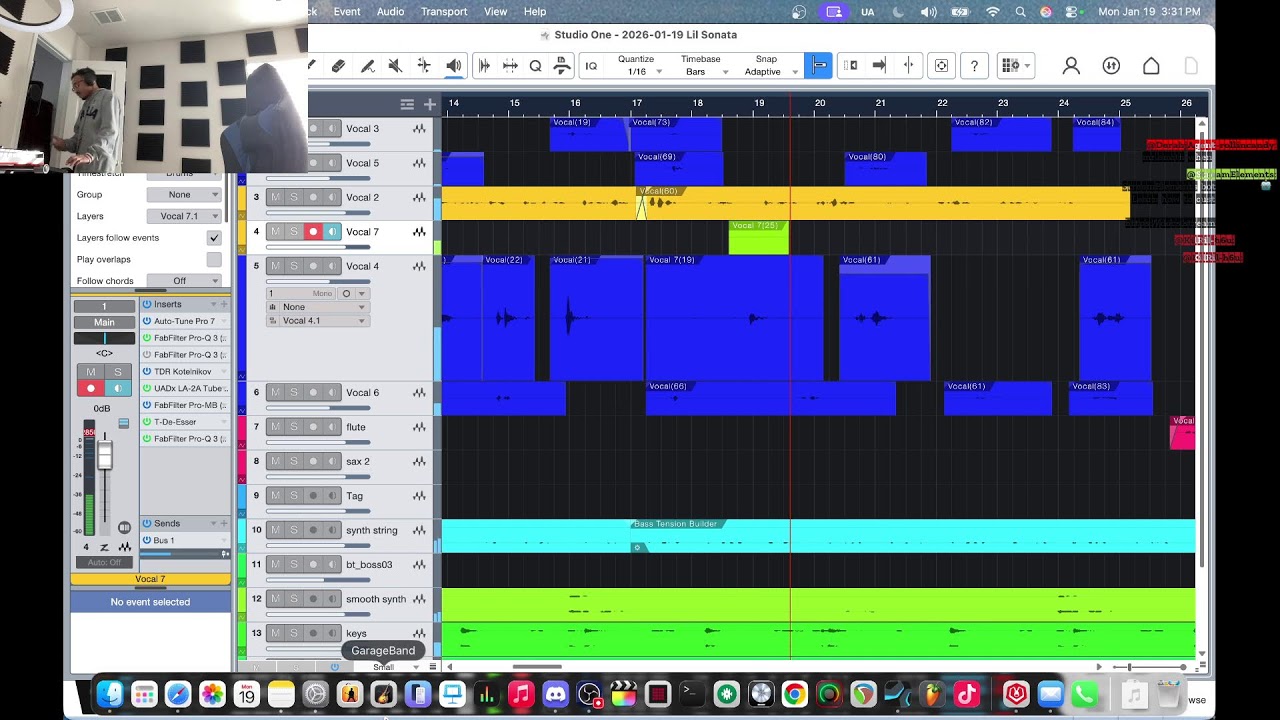Toggle Layers follow events checkbox

coord(214,238)
